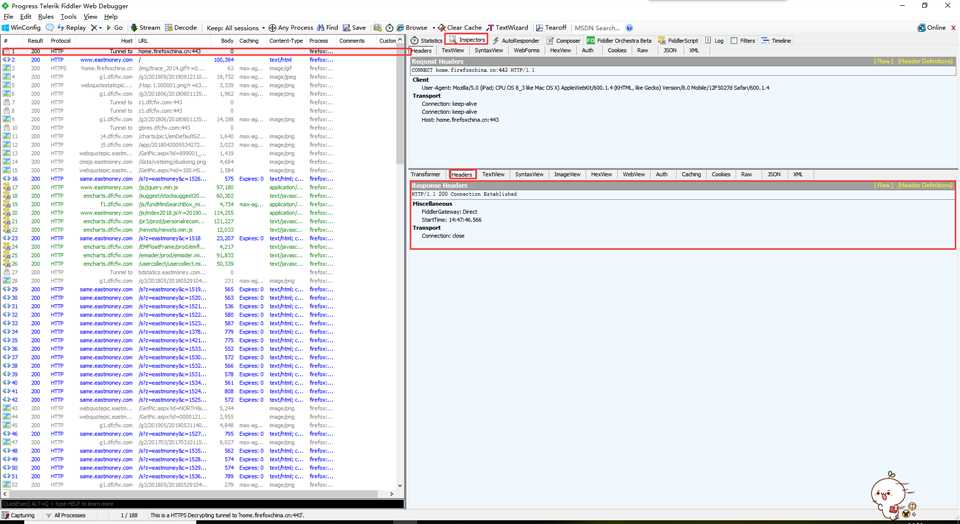Select request TextView inspector tab
960x524 pixels.
453,50
